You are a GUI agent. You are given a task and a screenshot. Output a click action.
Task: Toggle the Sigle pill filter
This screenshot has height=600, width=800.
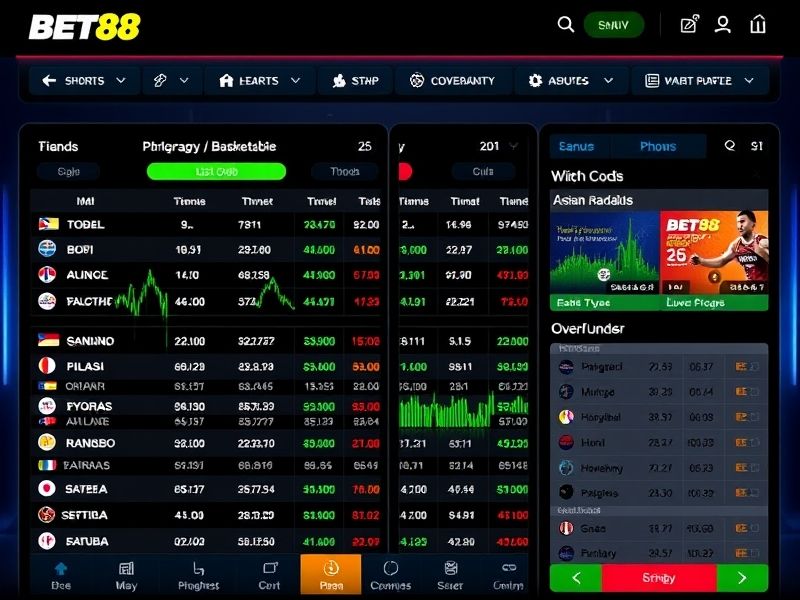point(68,171)
